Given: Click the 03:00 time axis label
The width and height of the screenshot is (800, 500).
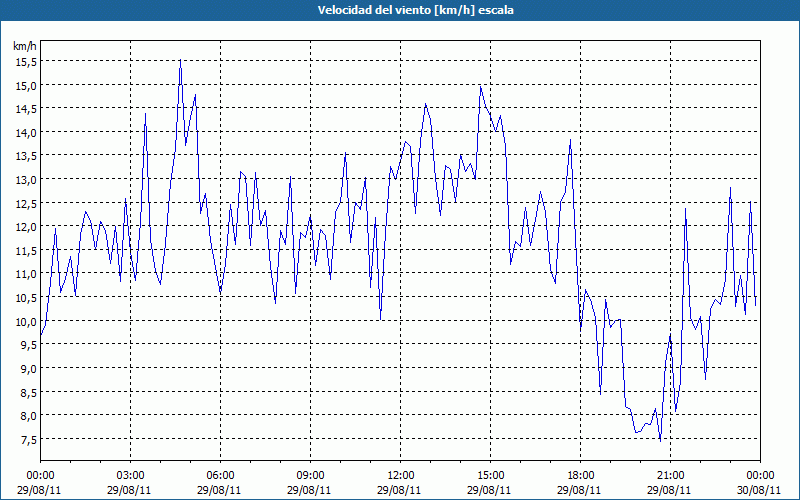Looking at the screenshot, I should pyautogui.click(x=131, y=476).
